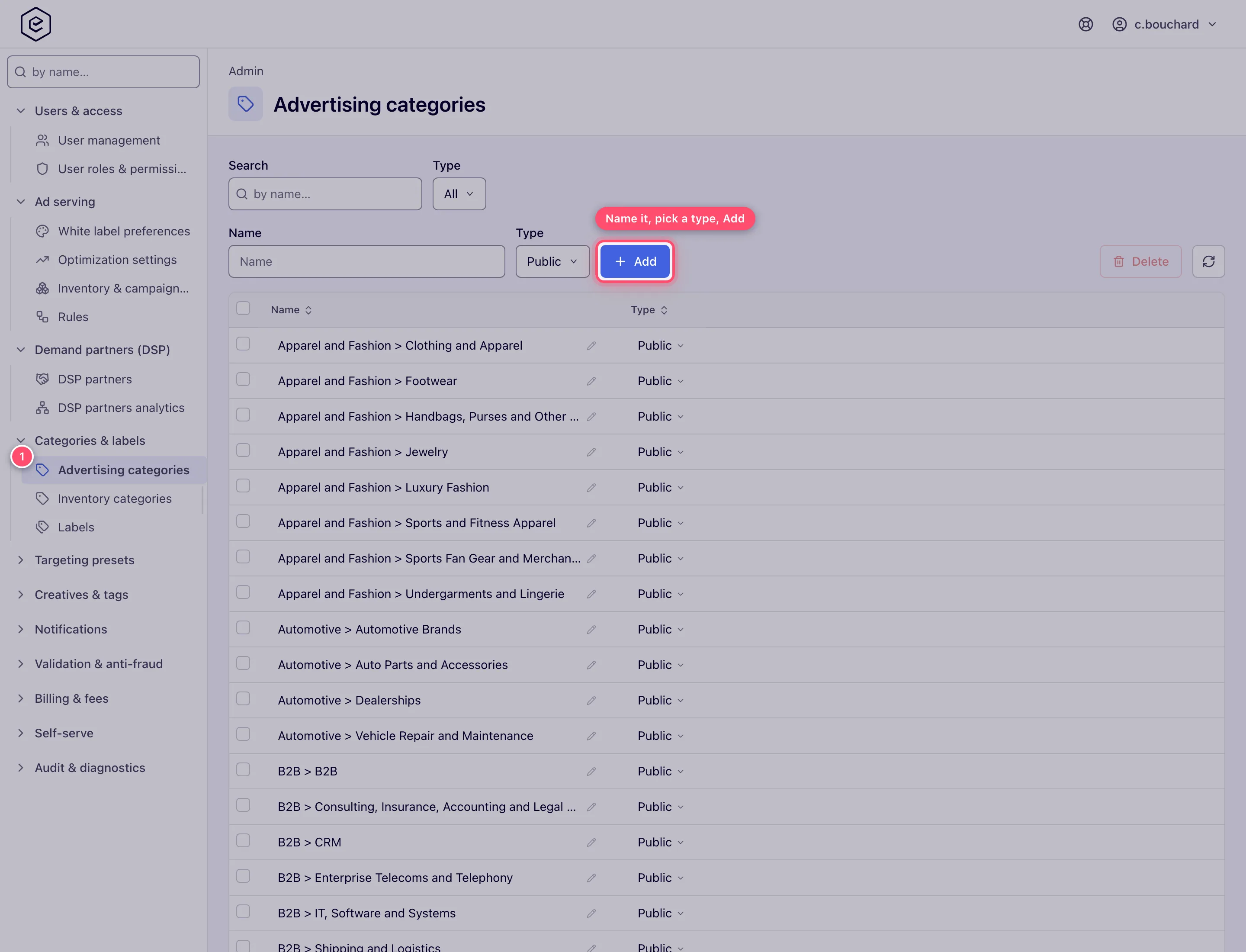
Task: Select checkbox for Automotive > Automotive Brands
Action: 243,628
